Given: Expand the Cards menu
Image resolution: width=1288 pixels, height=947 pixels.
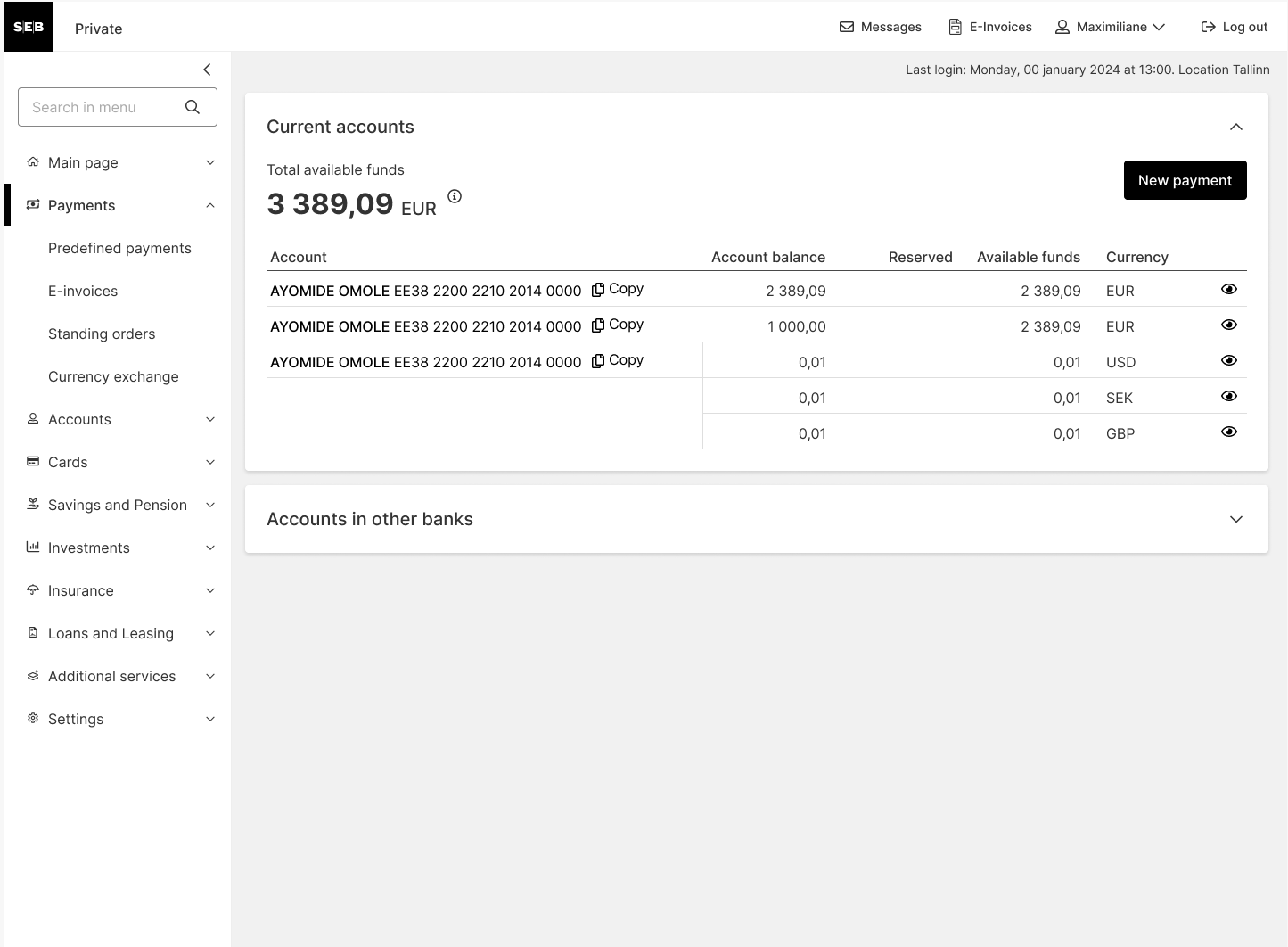Looking at the screenshot, I should point(118,462).
